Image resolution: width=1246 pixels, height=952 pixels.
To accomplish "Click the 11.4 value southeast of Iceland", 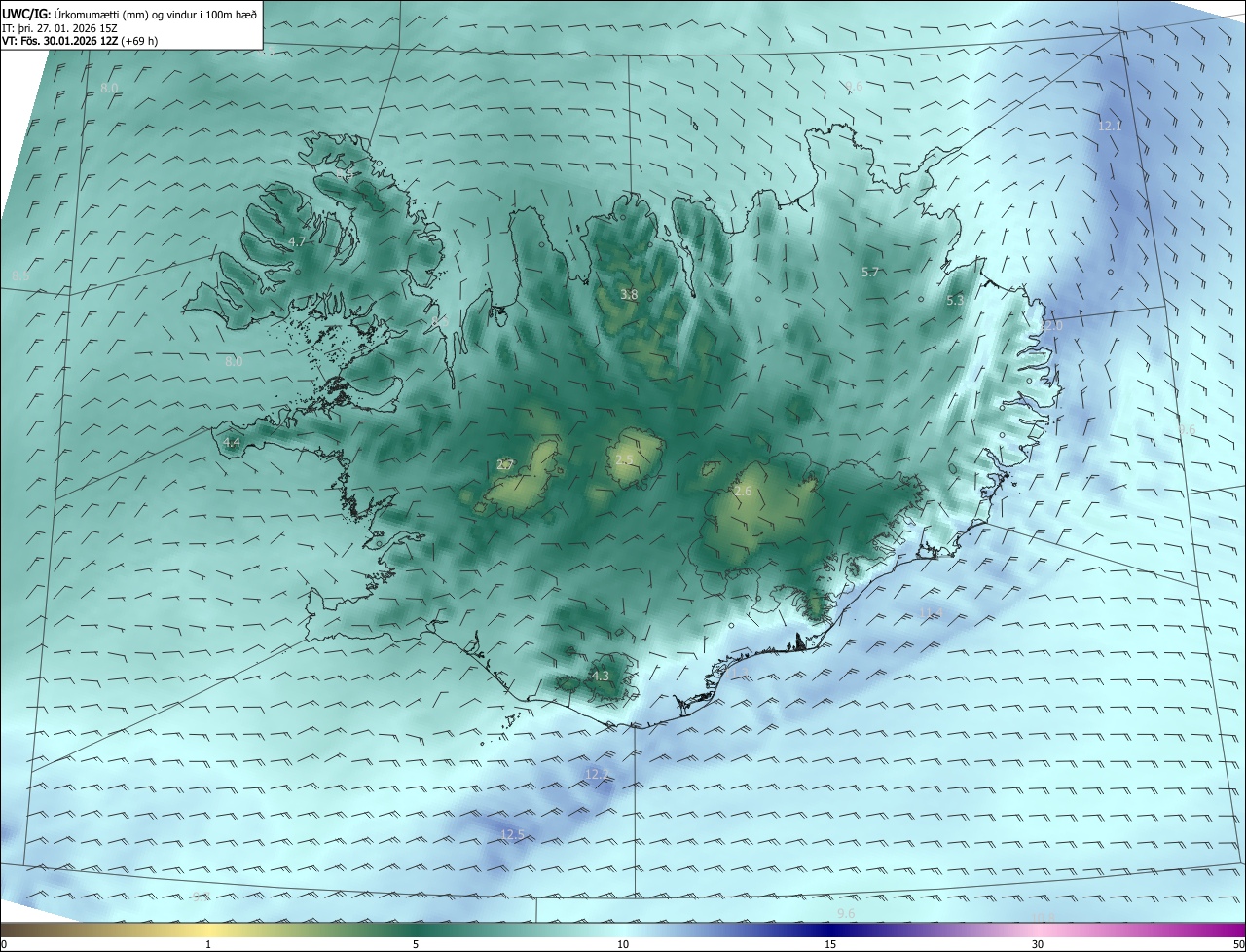I will [x=932, y=612].
